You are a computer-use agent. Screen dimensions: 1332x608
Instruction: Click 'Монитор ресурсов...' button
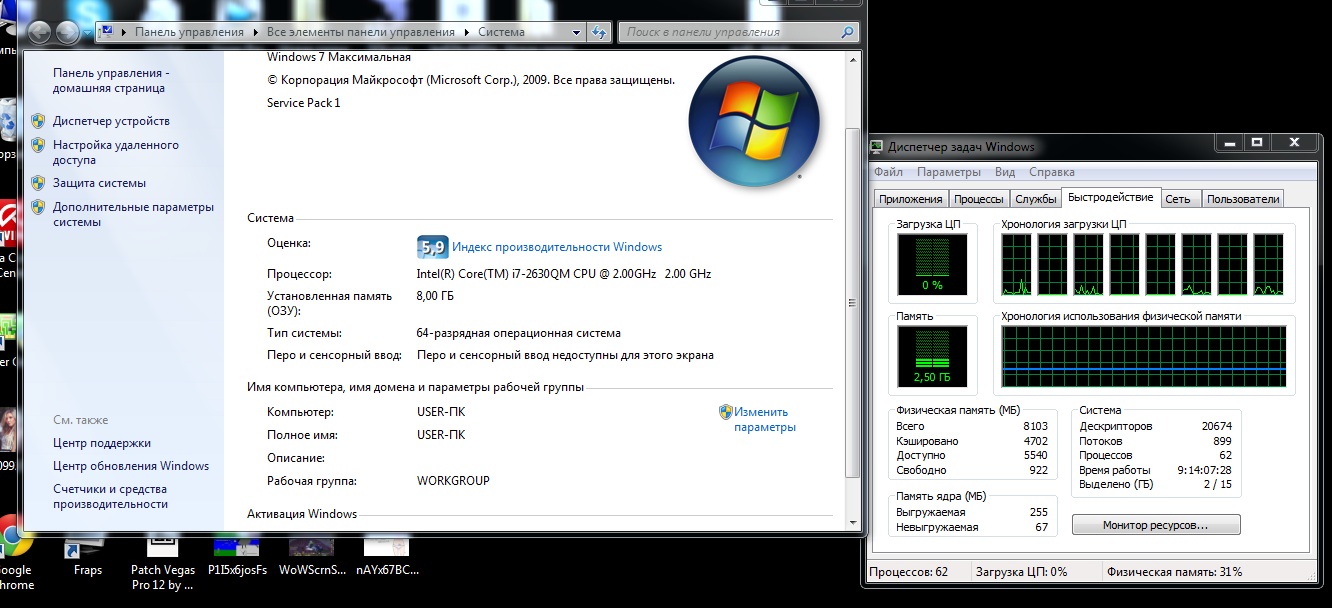[1155, 525]
